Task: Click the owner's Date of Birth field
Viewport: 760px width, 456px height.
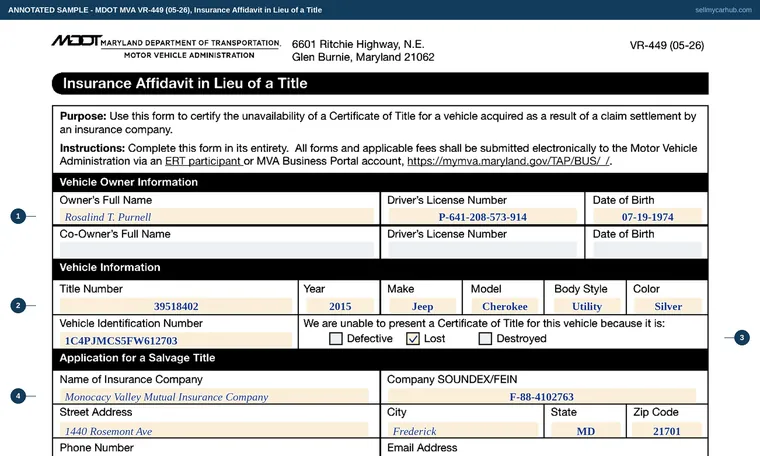Action: [648, 216]
